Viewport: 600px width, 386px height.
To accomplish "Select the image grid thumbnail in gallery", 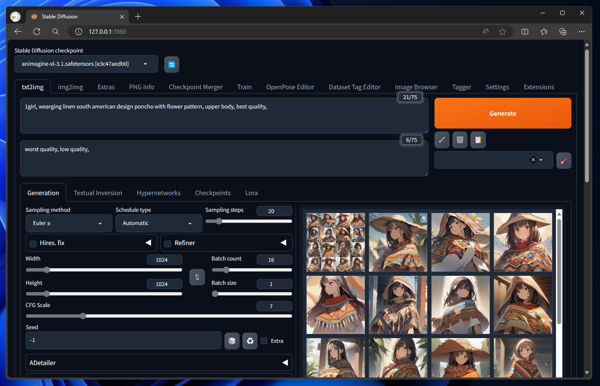I will [x=336, y=243].
